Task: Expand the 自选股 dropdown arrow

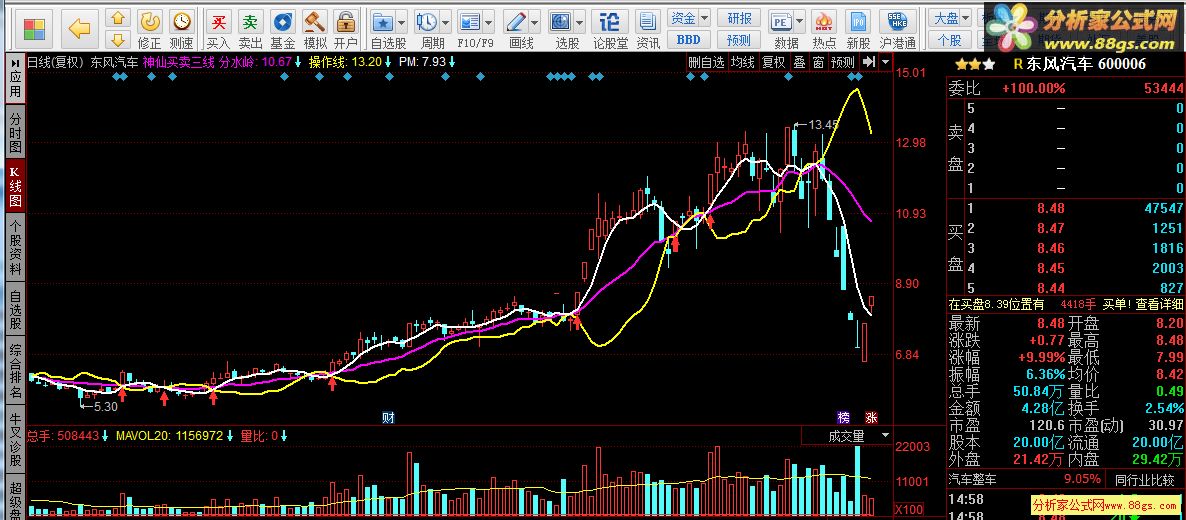Action: coord(402,21)
